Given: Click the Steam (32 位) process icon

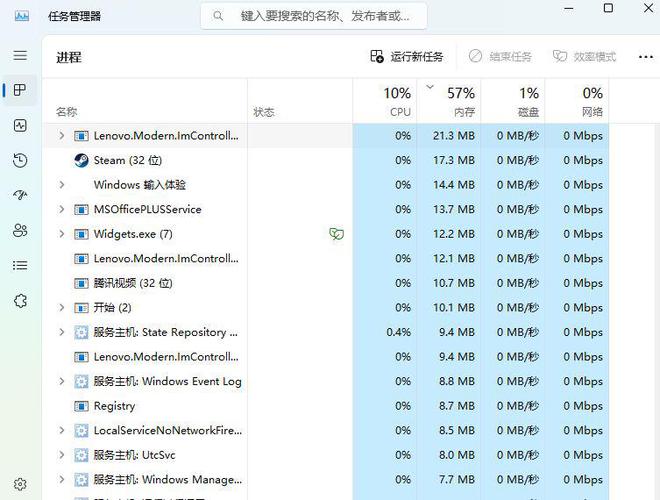Looking at the screenshot, I should click(x=81, y=160).
